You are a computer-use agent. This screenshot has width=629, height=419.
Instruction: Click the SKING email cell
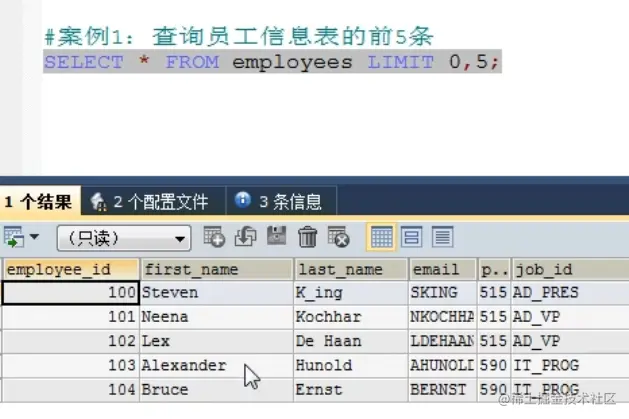pyautogui.click(x=443, y=293)
